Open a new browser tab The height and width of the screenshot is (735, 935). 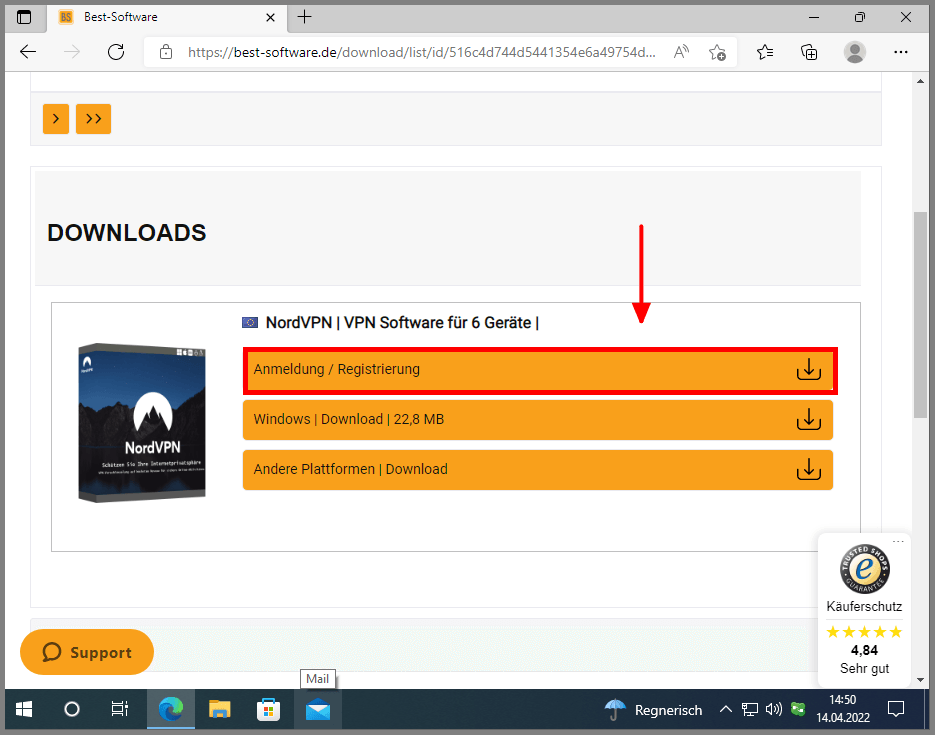coord(304,17)
